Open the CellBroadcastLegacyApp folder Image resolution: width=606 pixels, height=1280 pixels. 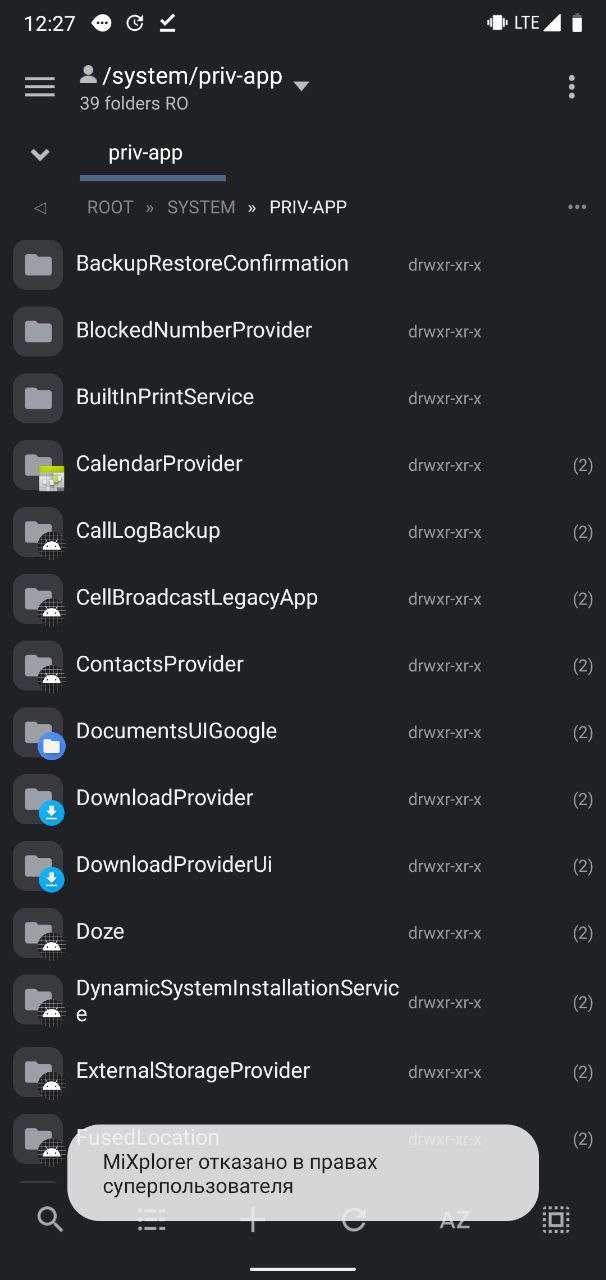[x=303, y=599]
